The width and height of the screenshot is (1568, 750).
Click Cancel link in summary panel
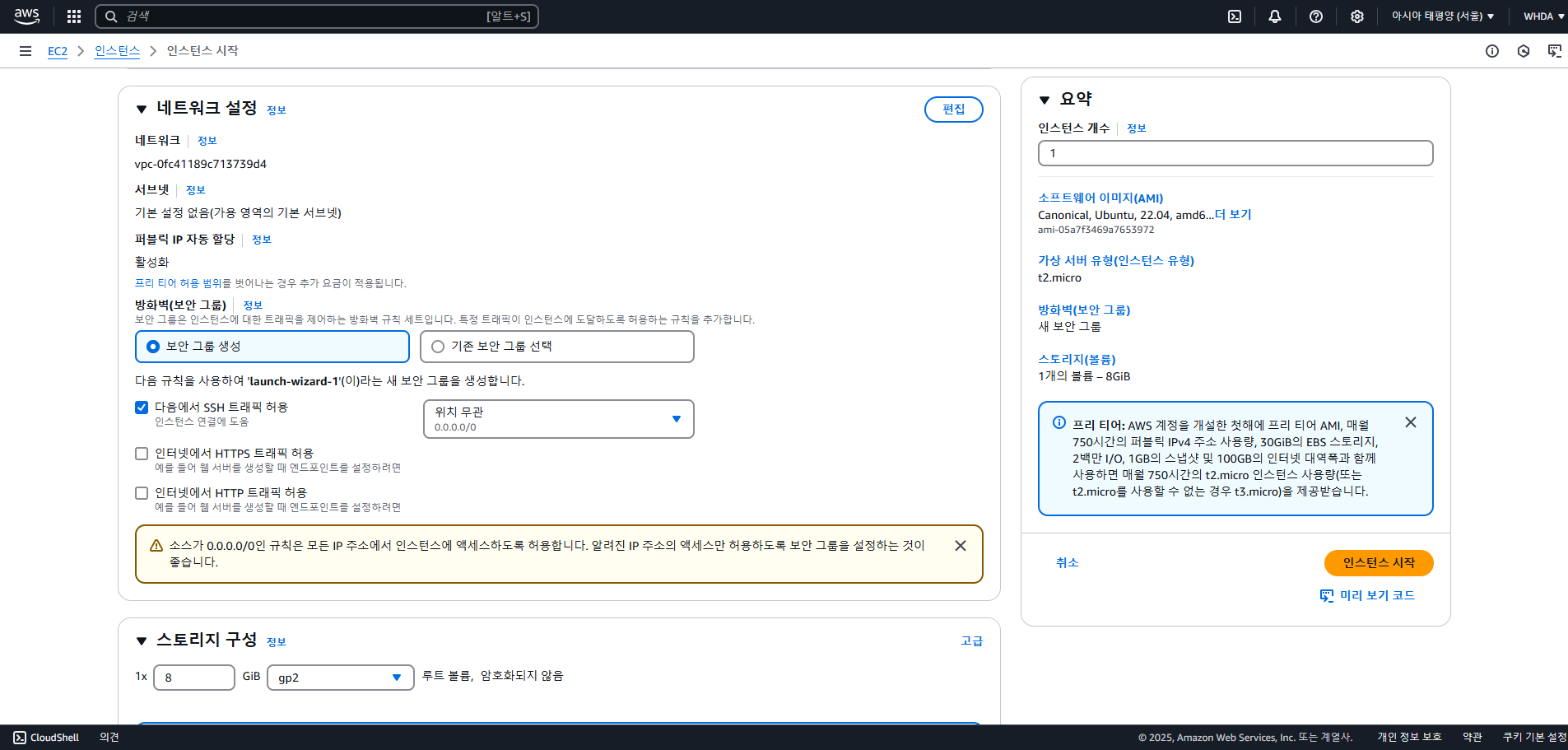click(1068, 563)
